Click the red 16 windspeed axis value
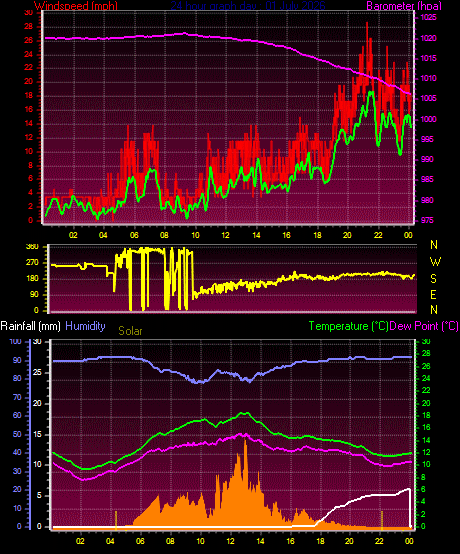The width and height of the screenshot is (460, 554). tap(29, 110)
